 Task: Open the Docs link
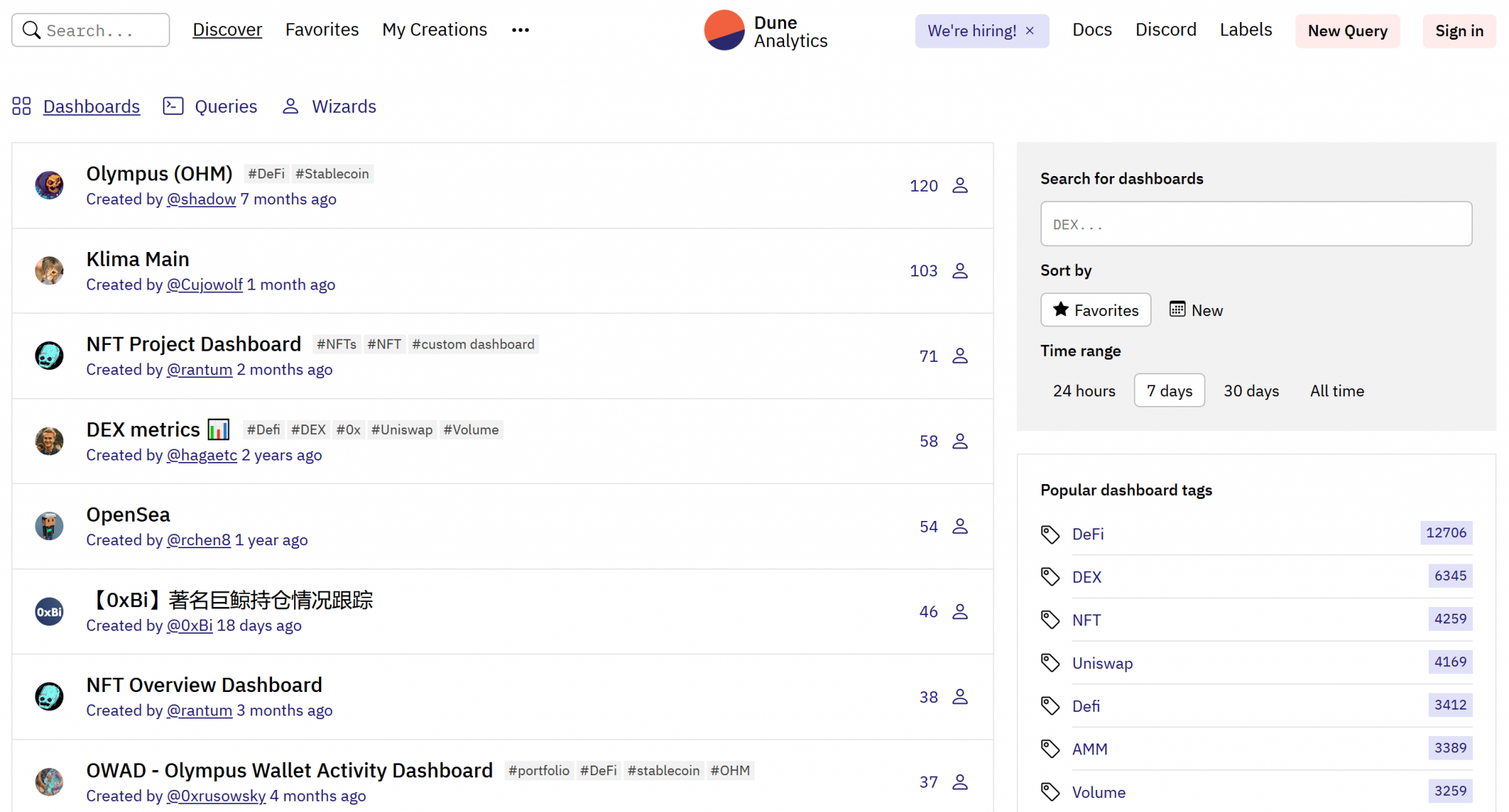click(x=1092, y=29)
